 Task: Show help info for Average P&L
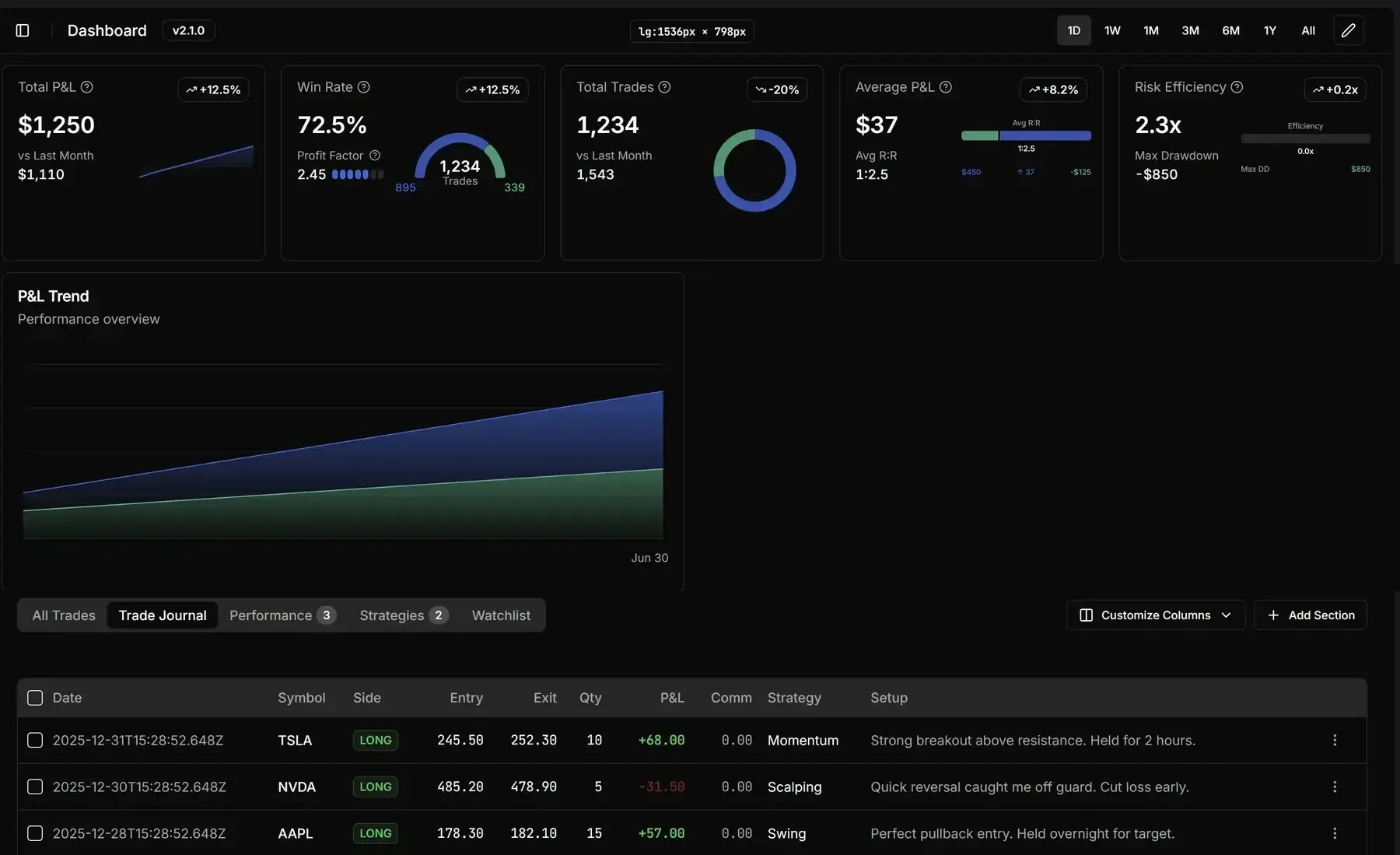(x=946, y=87)
